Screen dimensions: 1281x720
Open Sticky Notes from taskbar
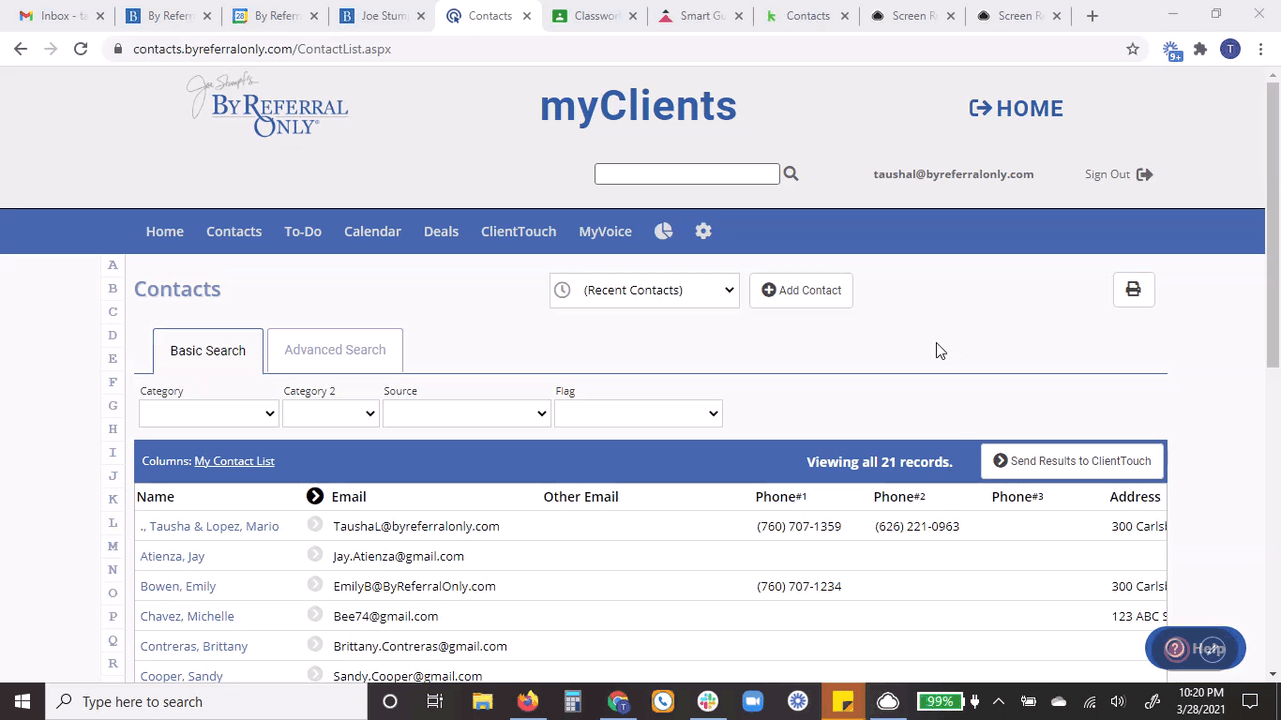pos(843,701)
